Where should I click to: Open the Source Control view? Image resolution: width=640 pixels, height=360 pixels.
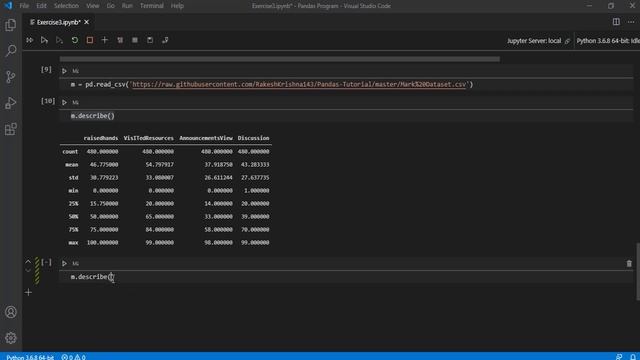pyautogui.click(x=11, y=77)
